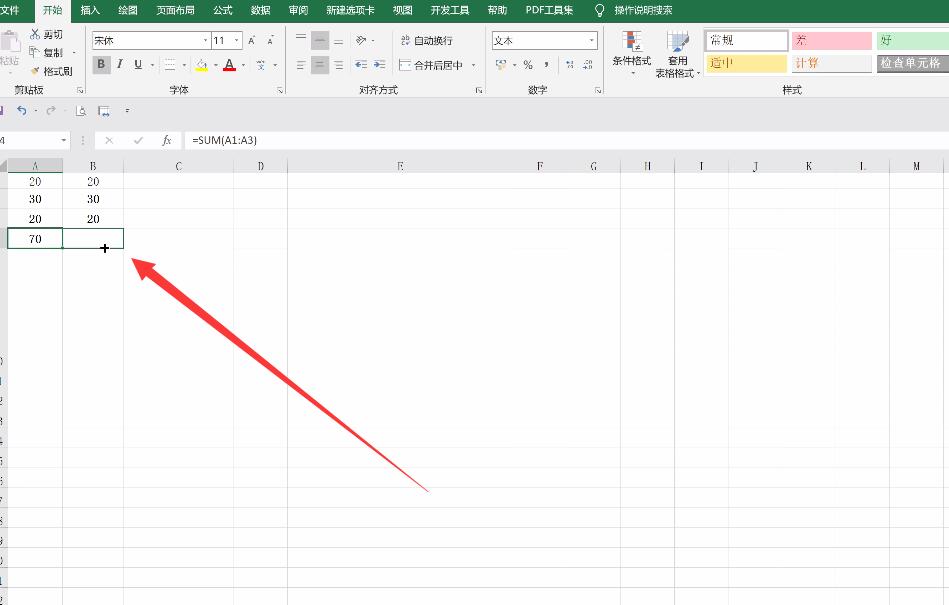Toggle bottom vertical alignment
The width and height of the screenshot is (949, 605).
click(x=338, y=41)
